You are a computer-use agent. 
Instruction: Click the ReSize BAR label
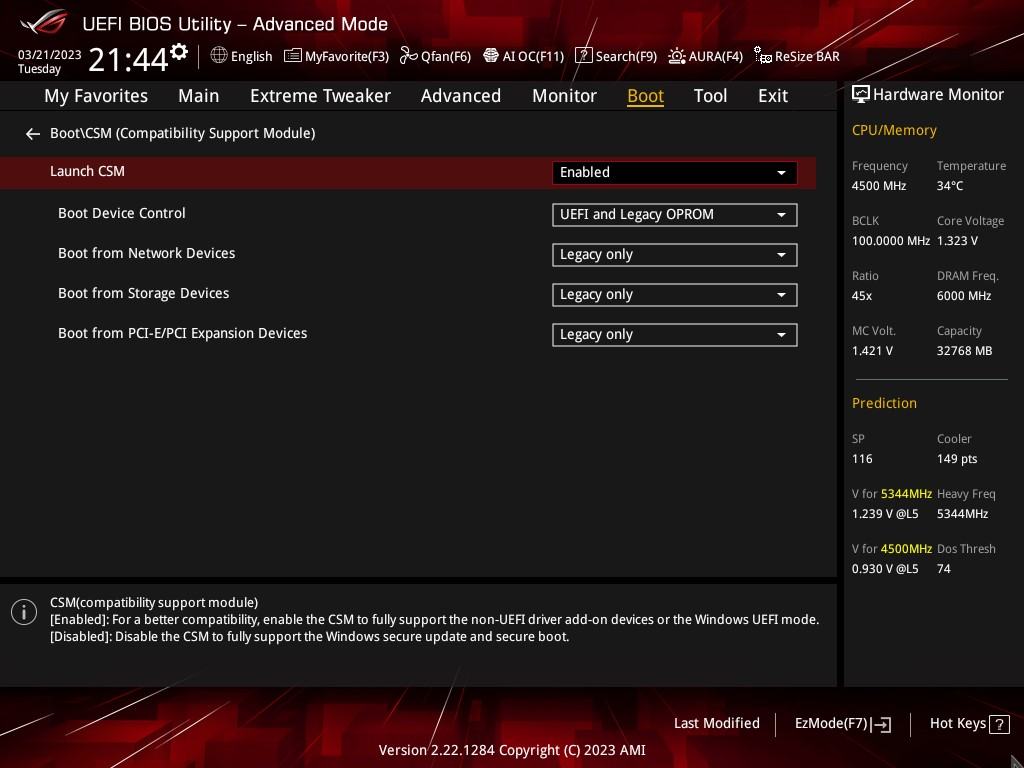(x=807, y=56)
